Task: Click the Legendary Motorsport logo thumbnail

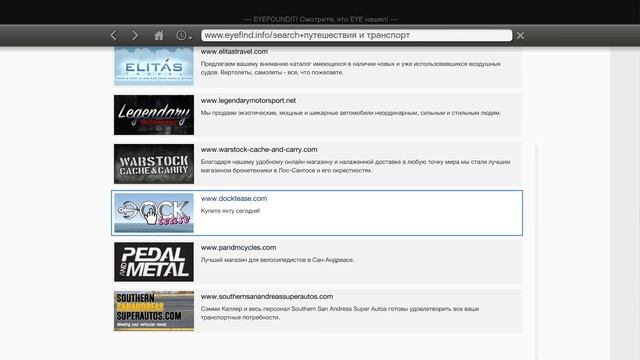Action: [154, 115]
